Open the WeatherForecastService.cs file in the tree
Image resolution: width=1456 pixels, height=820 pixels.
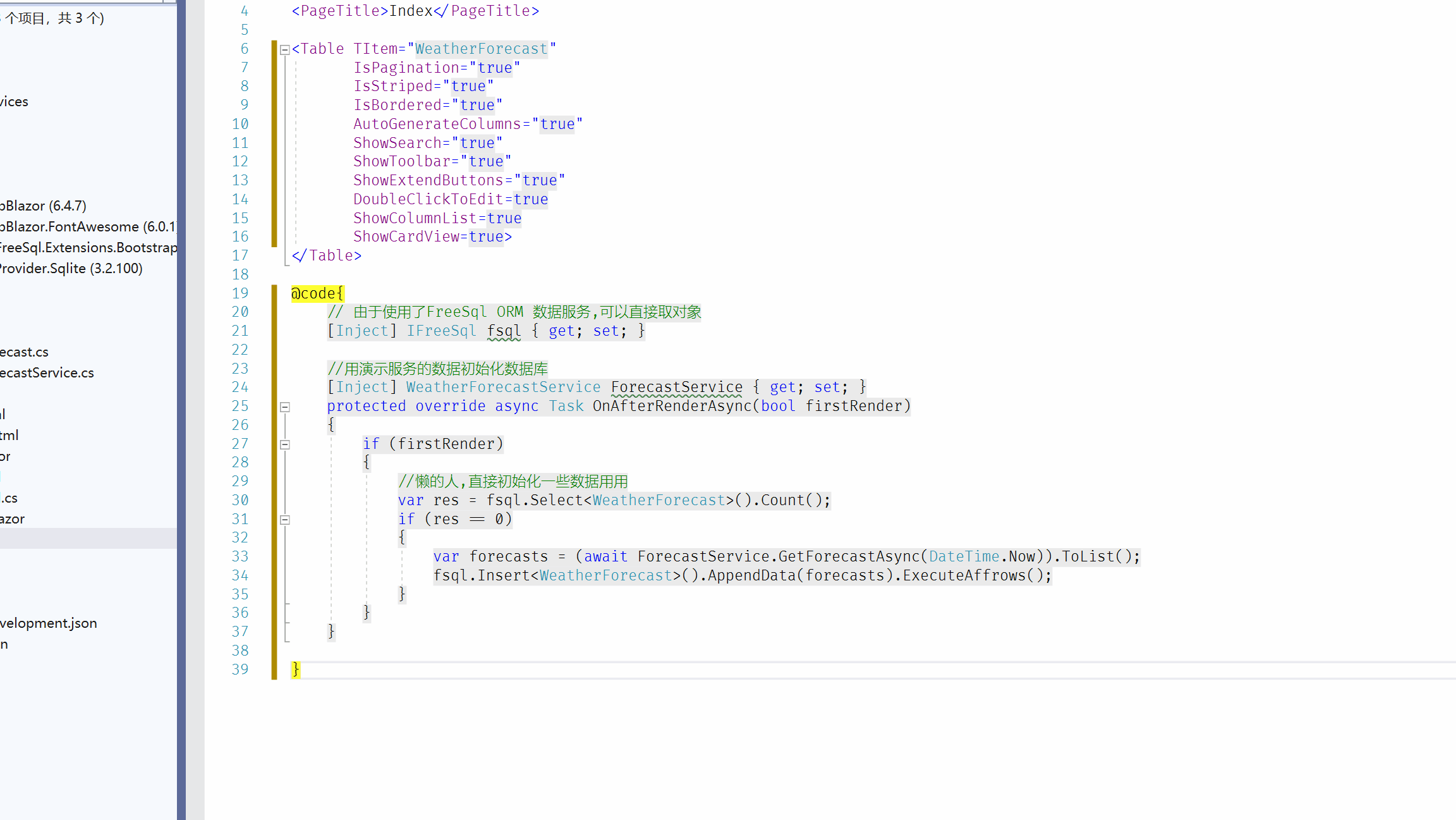[x=47, y=372]
